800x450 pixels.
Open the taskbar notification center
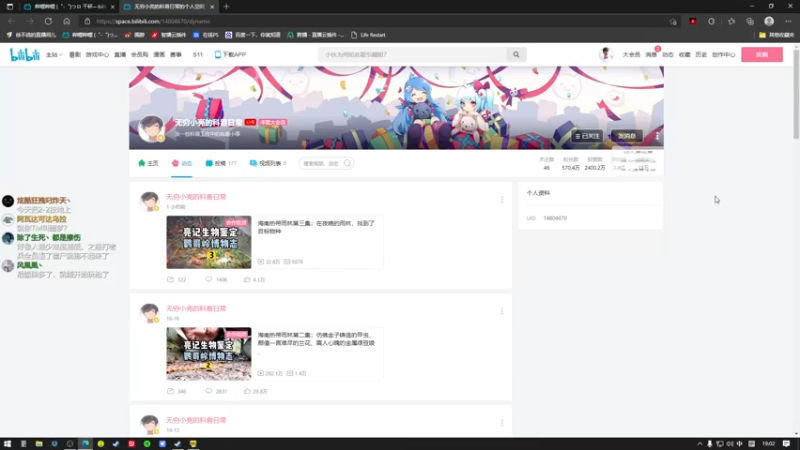click(786, 444)
